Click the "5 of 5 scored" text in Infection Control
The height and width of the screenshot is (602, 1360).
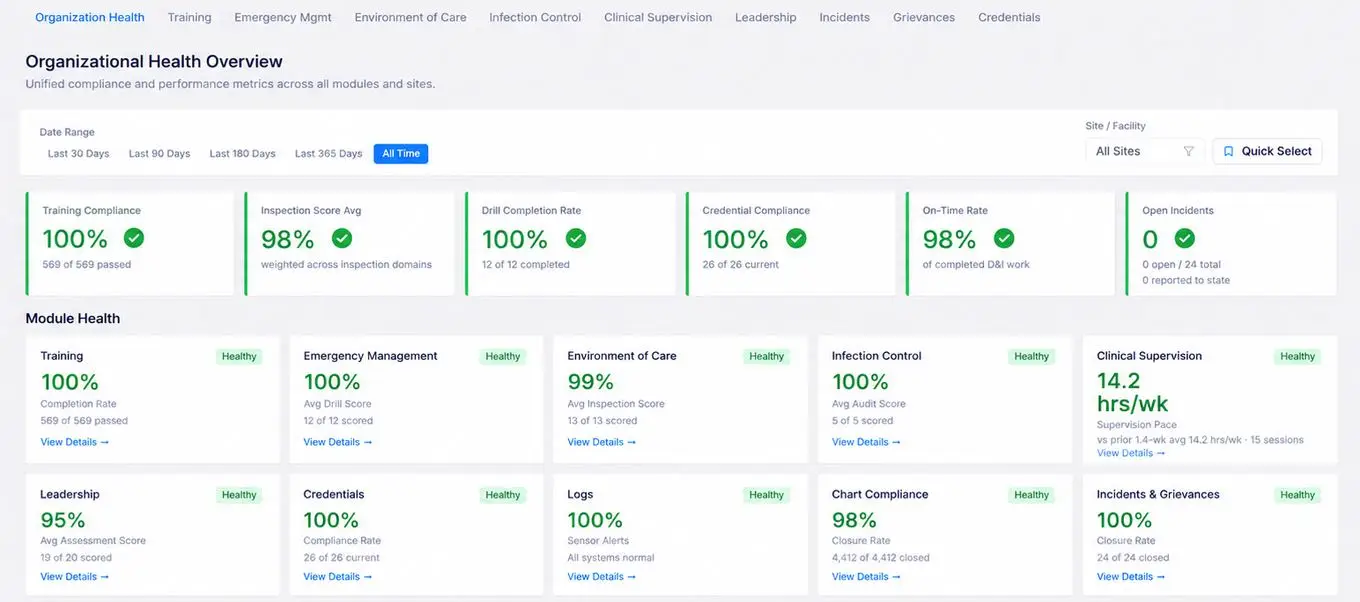(x=863, y=421)
